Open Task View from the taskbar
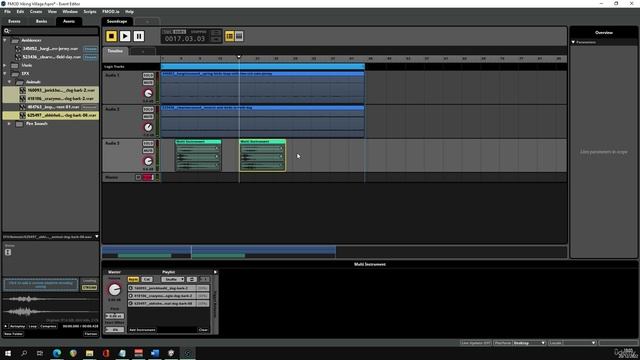Screen dimensions: 640x360 40,353
